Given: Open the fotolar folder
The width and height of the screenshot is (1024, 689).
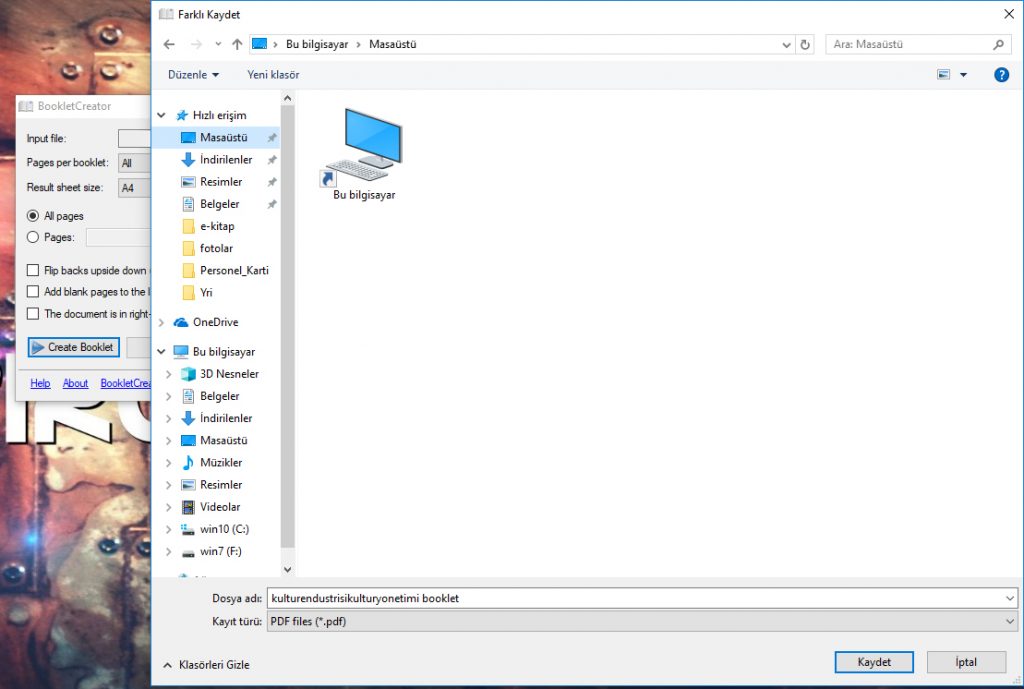Looking at the screenshot, I should (216, 248).
